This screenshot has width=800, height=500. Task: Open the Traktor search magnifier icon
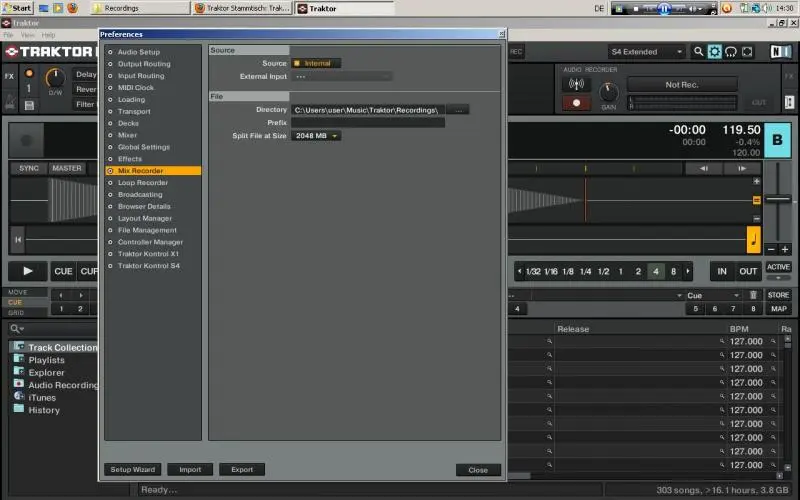click(x=698, y=52)
